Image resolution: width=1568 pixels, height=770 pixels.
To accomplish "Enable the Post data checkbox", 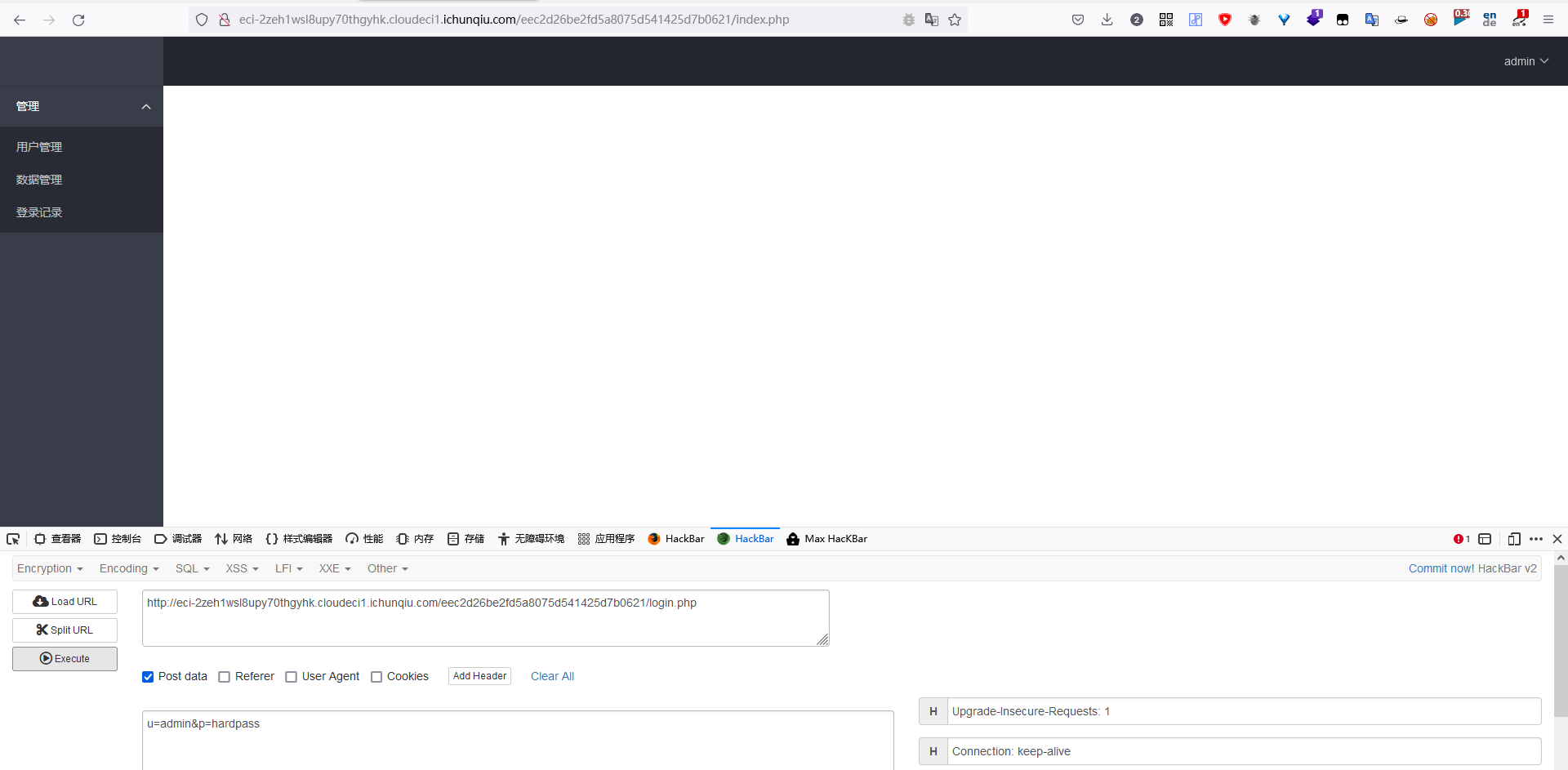I will coord(148,677).
